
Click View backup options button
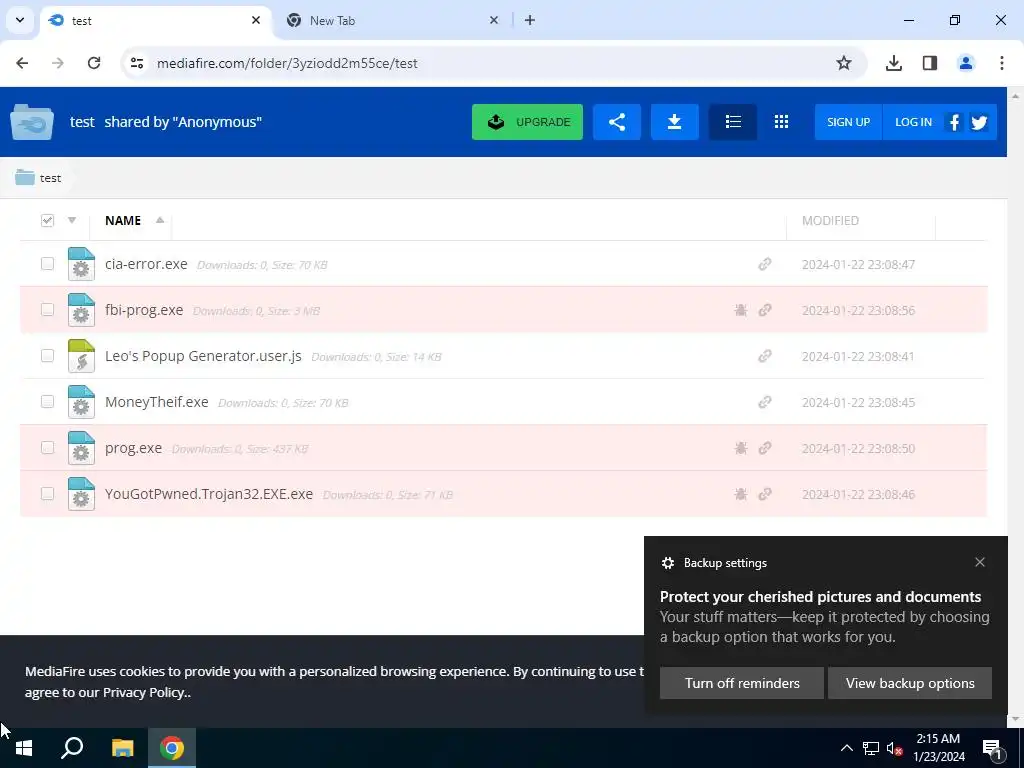(910, 683)
